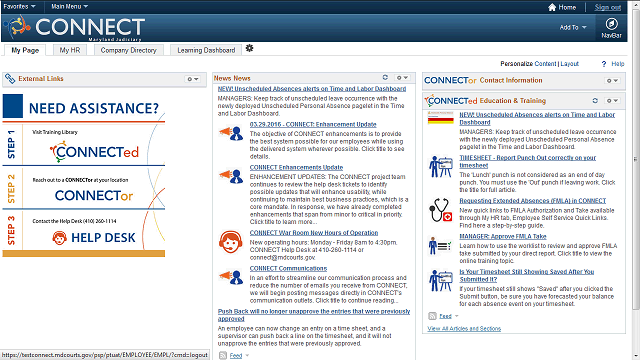
Task: Click the CONNECTed Step 1 logo
Action: [94, 151]
